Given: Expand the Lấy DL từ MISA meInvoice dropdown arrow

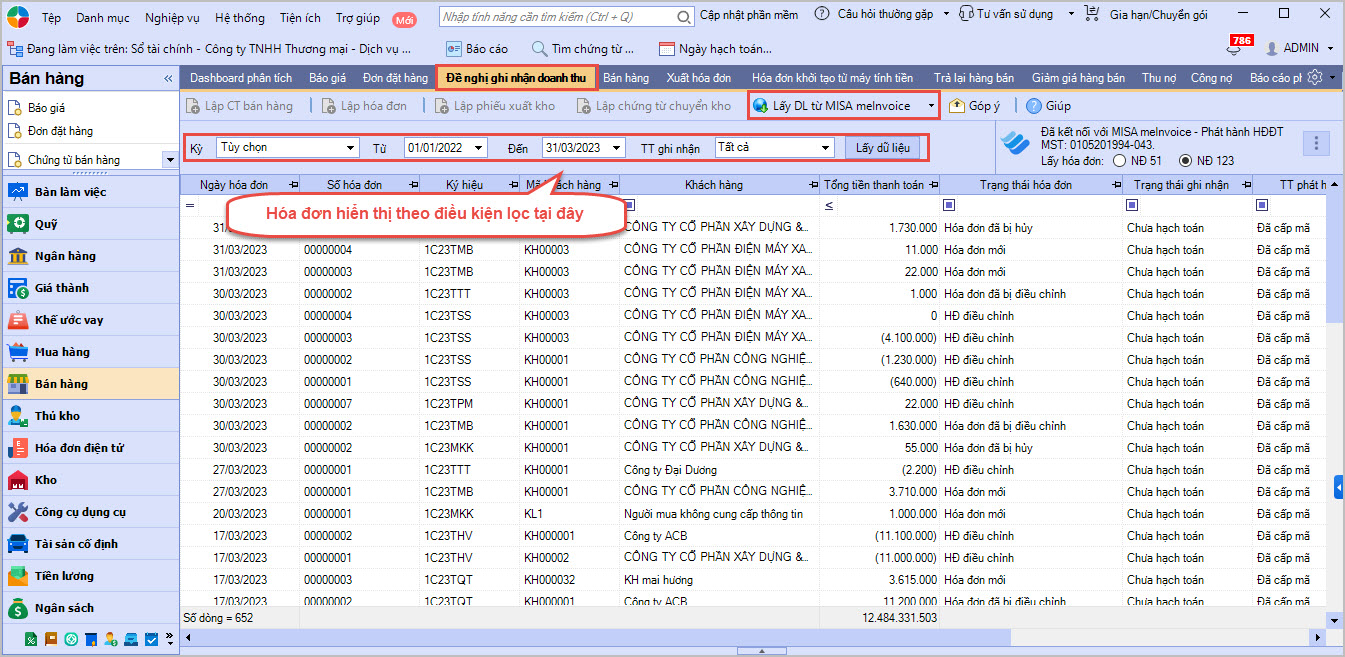Looking at the screenshot, I should pyautogui.click(x=931, y=106).
